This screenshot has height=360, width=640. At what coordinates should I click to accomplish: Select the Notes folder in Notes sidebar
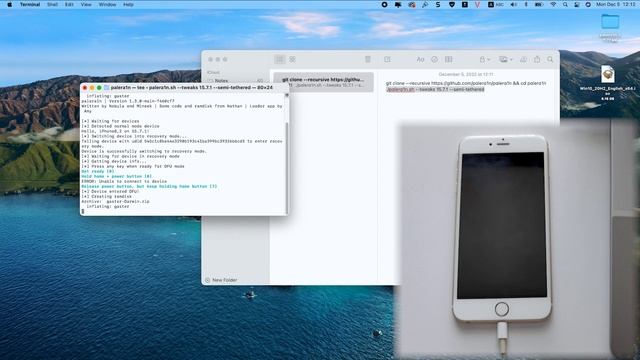(235, 81)
